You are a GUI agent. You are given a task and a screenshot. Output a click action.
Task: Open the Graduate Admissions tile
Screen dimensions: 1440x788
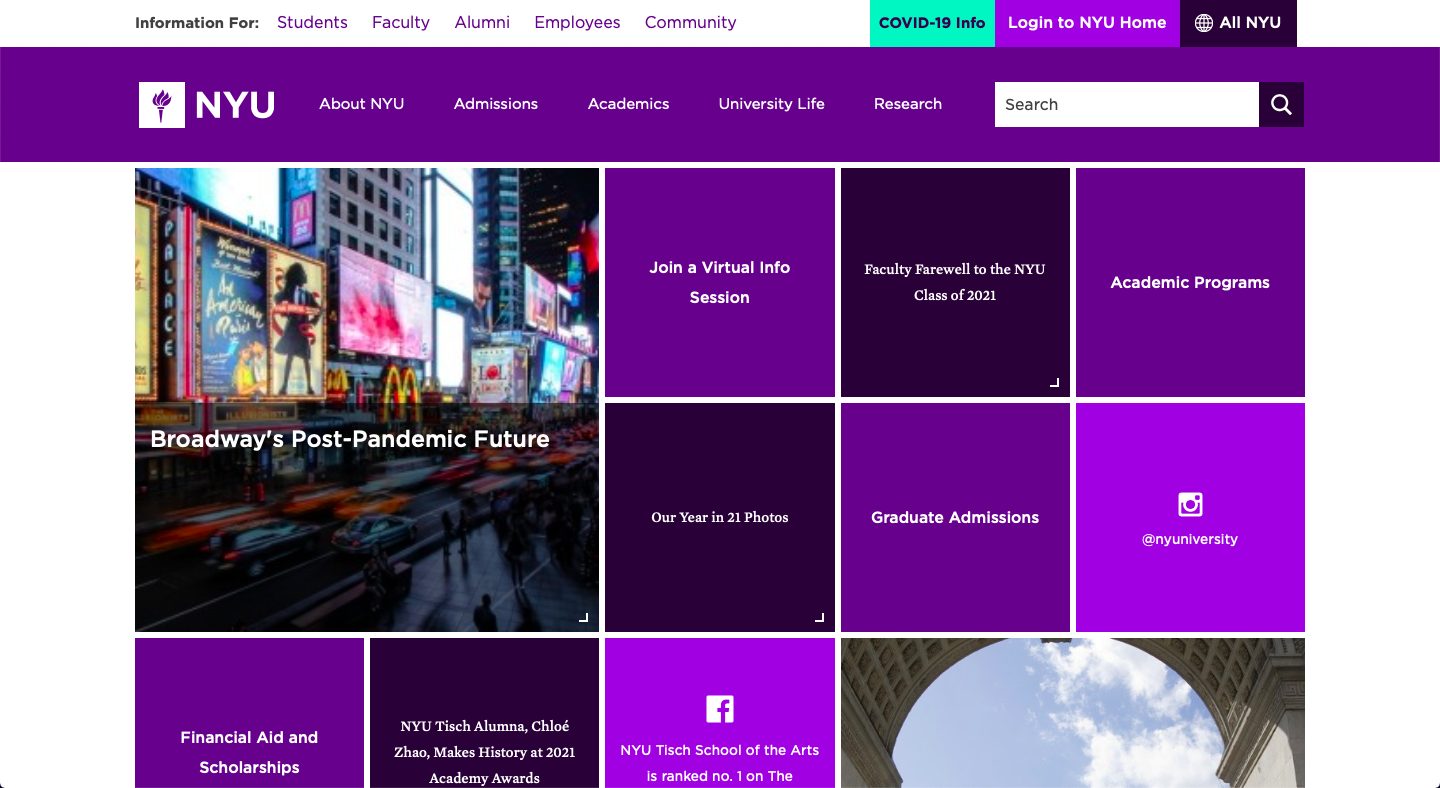(x=955, y=517)
